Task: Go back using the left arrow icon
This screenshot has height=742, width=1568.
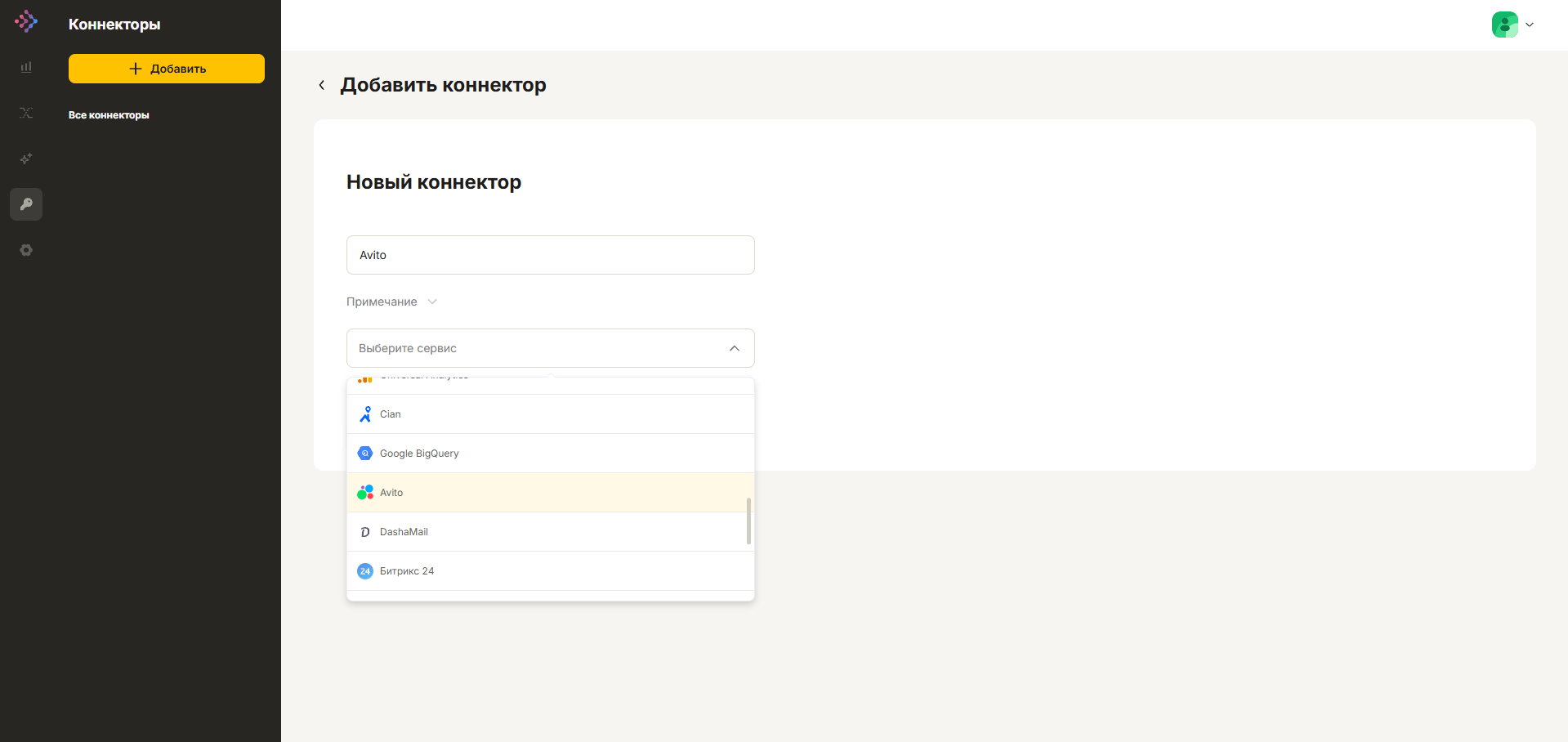Action: pos(322,85)
